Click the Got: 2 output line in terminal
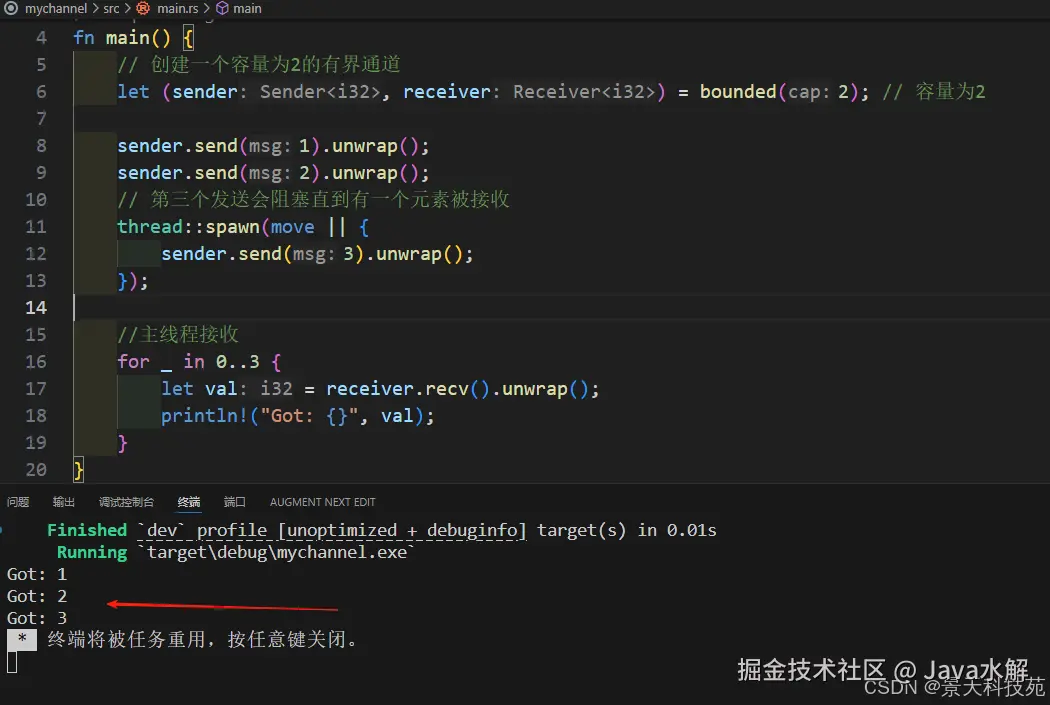This screenshot has width=1050, height=705. [37, 596]
